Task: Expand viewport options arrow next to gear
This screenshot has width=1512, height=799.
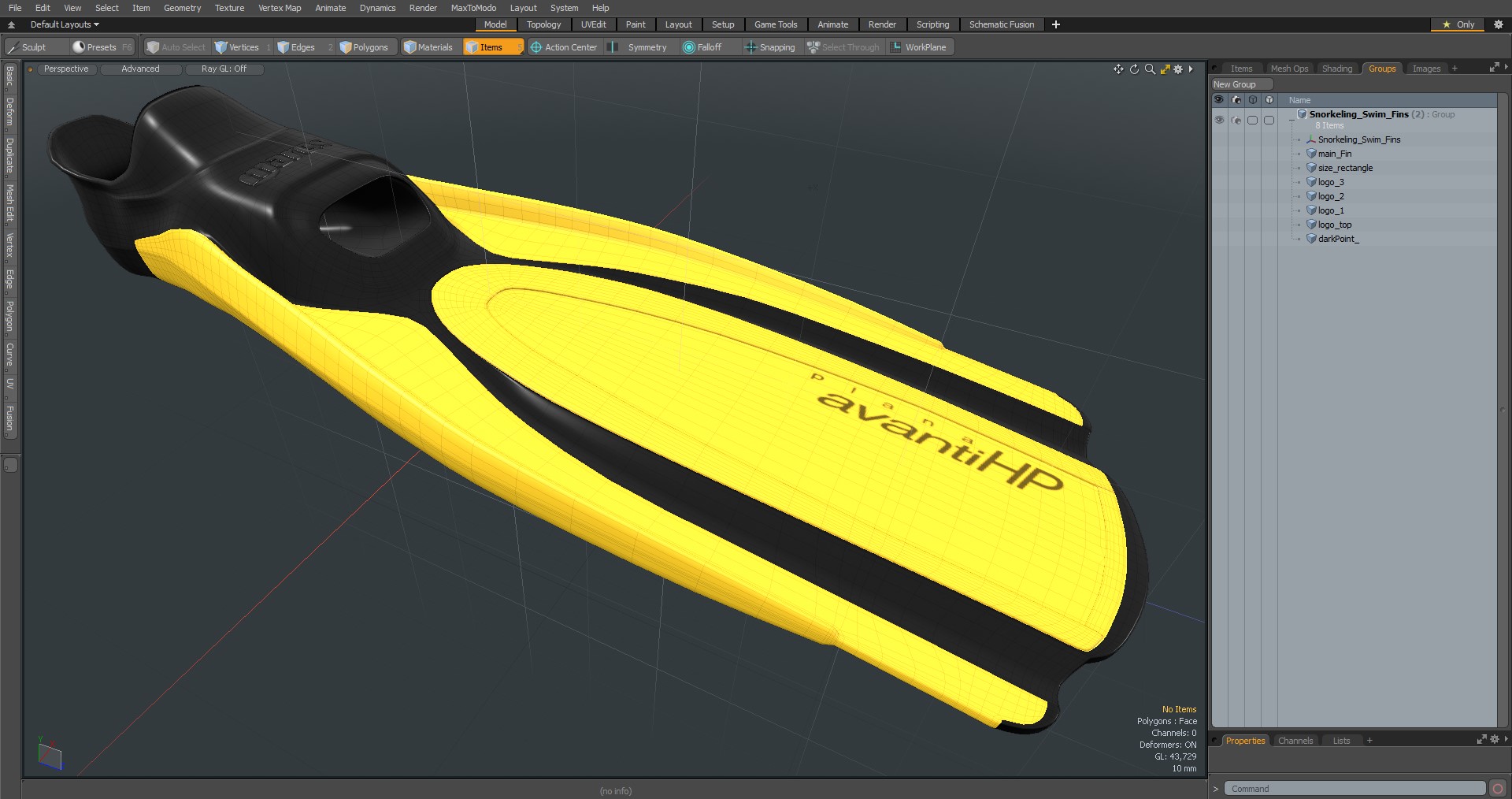Action: (1191, 69)
